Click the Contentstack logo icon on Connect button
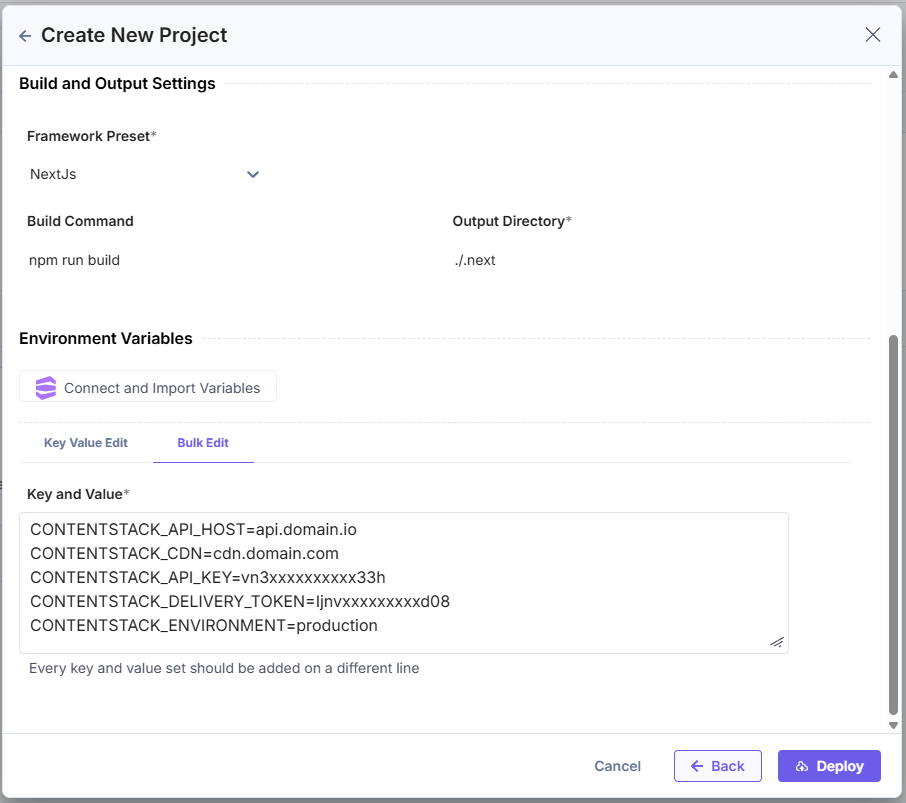This screenshot has height=803, width=906. [x=45, y=386]
